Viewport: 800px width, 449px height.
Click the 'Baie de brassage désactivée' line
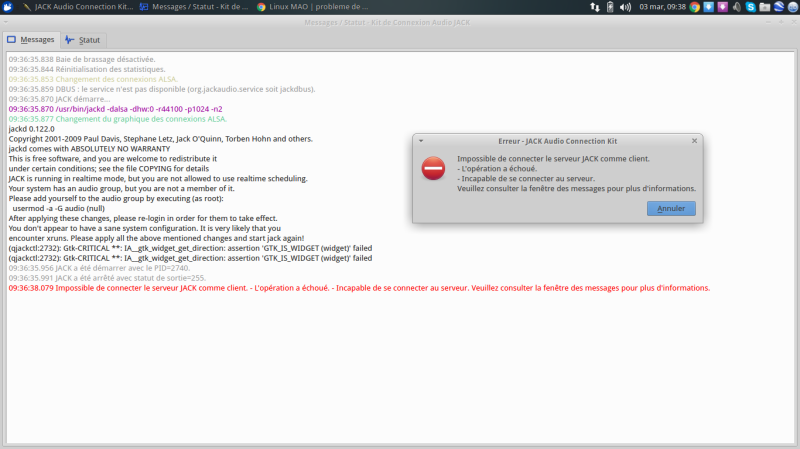tap(82, 59)
